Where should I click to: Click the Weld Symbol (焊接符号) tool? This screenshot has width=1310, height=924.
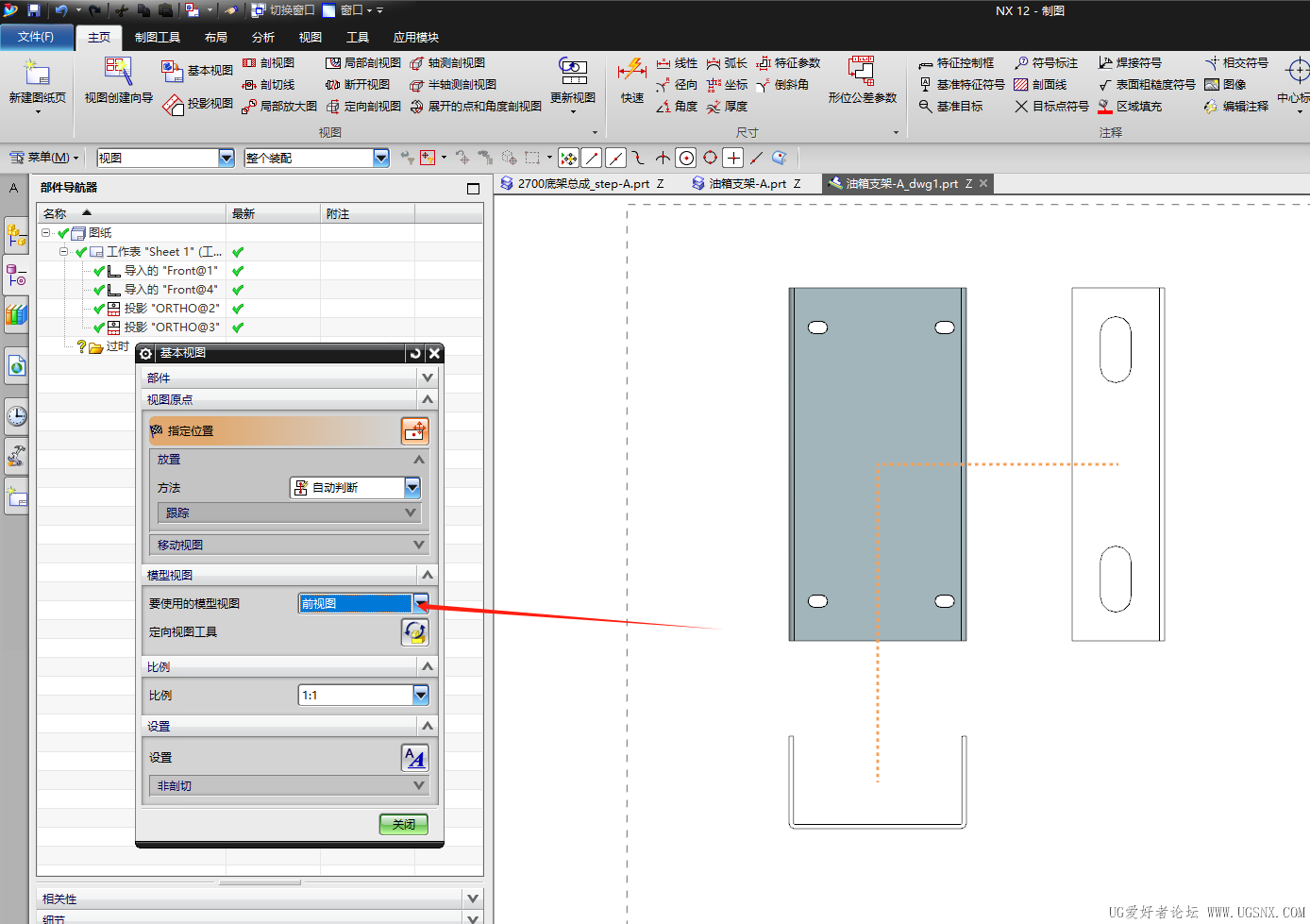coord(1130,63)
